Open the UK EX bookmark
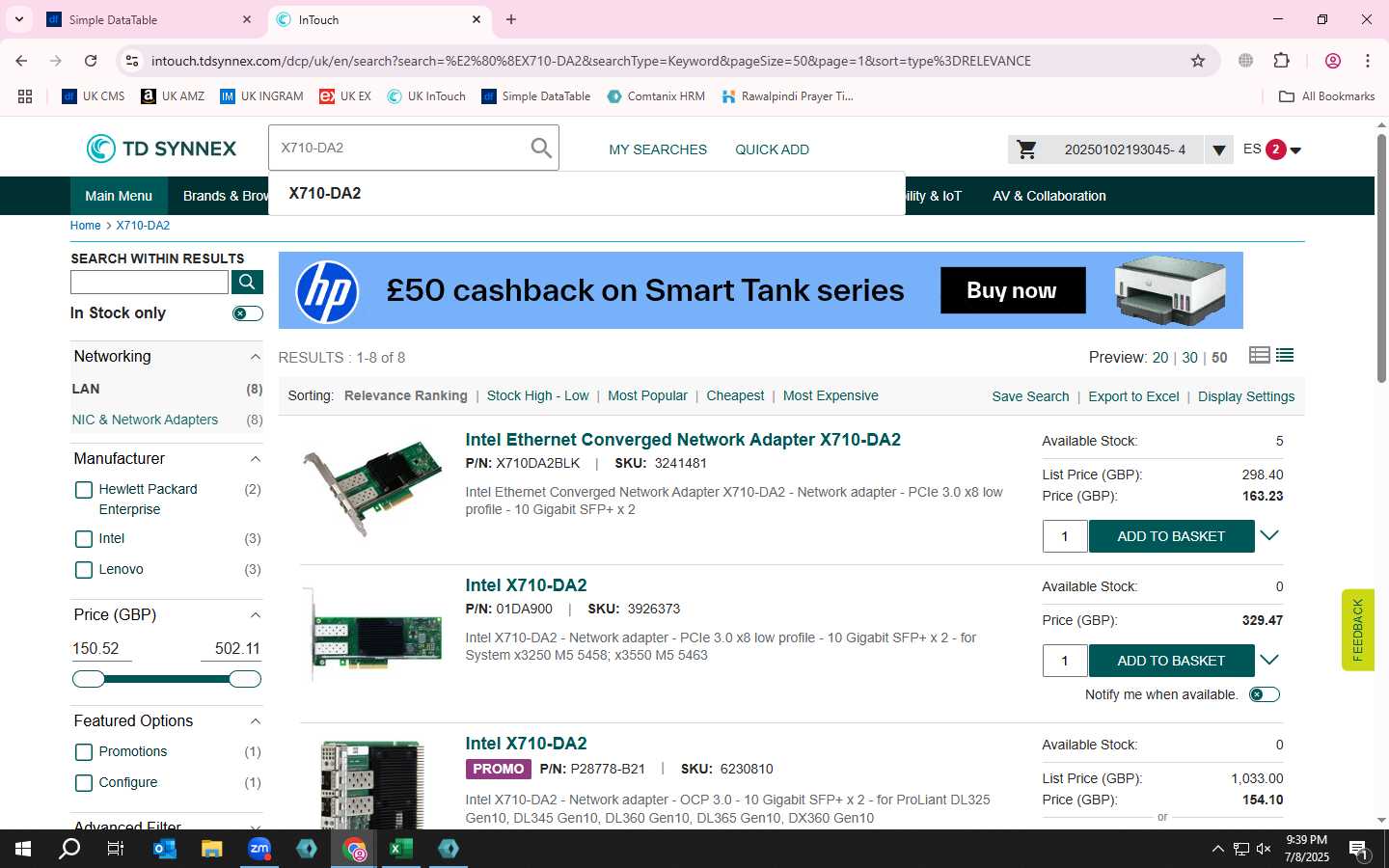Viewport: 1389px width, 868px height. click(x=345, y=96)
